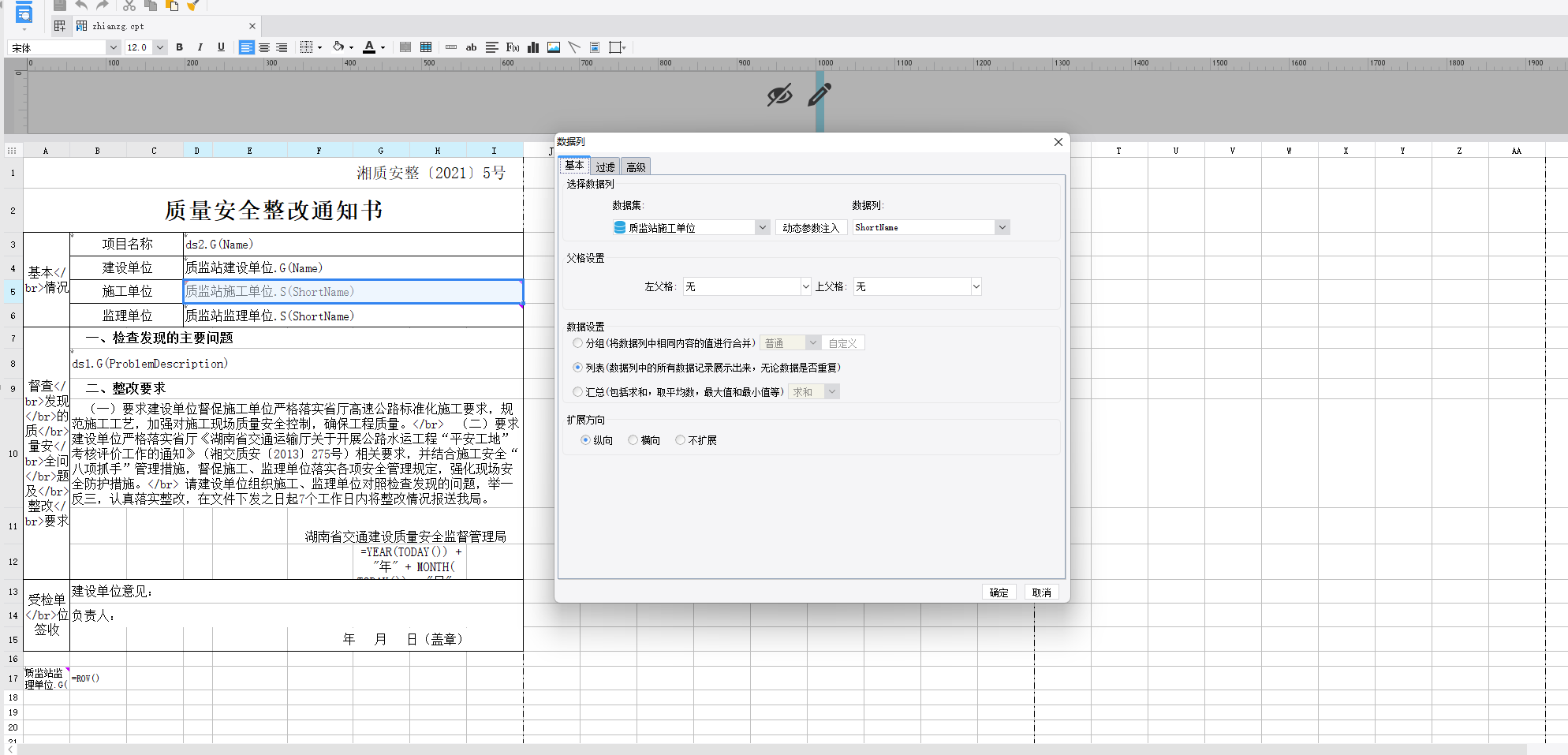Image resolution: width=1568 pixels, height=755 pixels.
Task: Insert rich text element
Action: coord(492,47)
